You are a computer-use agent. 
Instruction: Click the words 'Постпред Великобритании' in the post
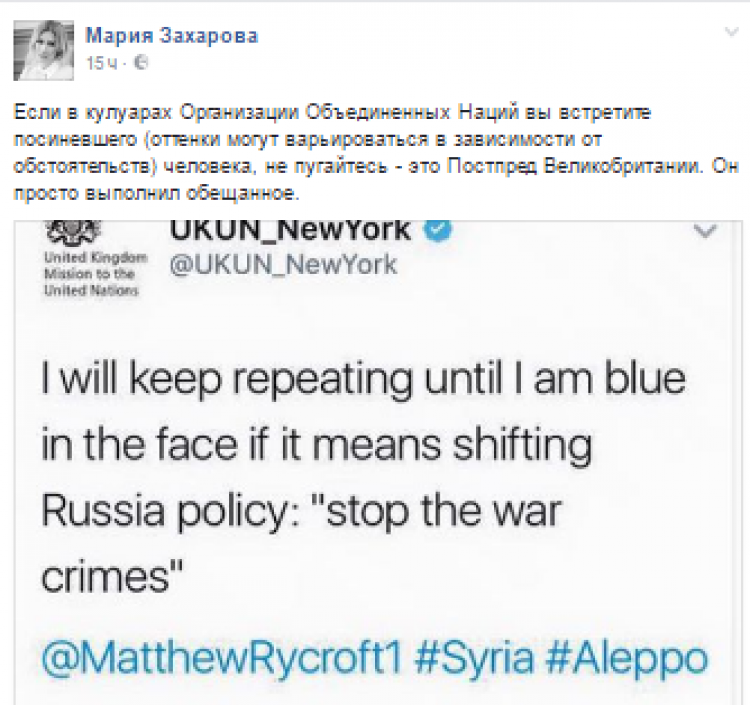(576, 166)
